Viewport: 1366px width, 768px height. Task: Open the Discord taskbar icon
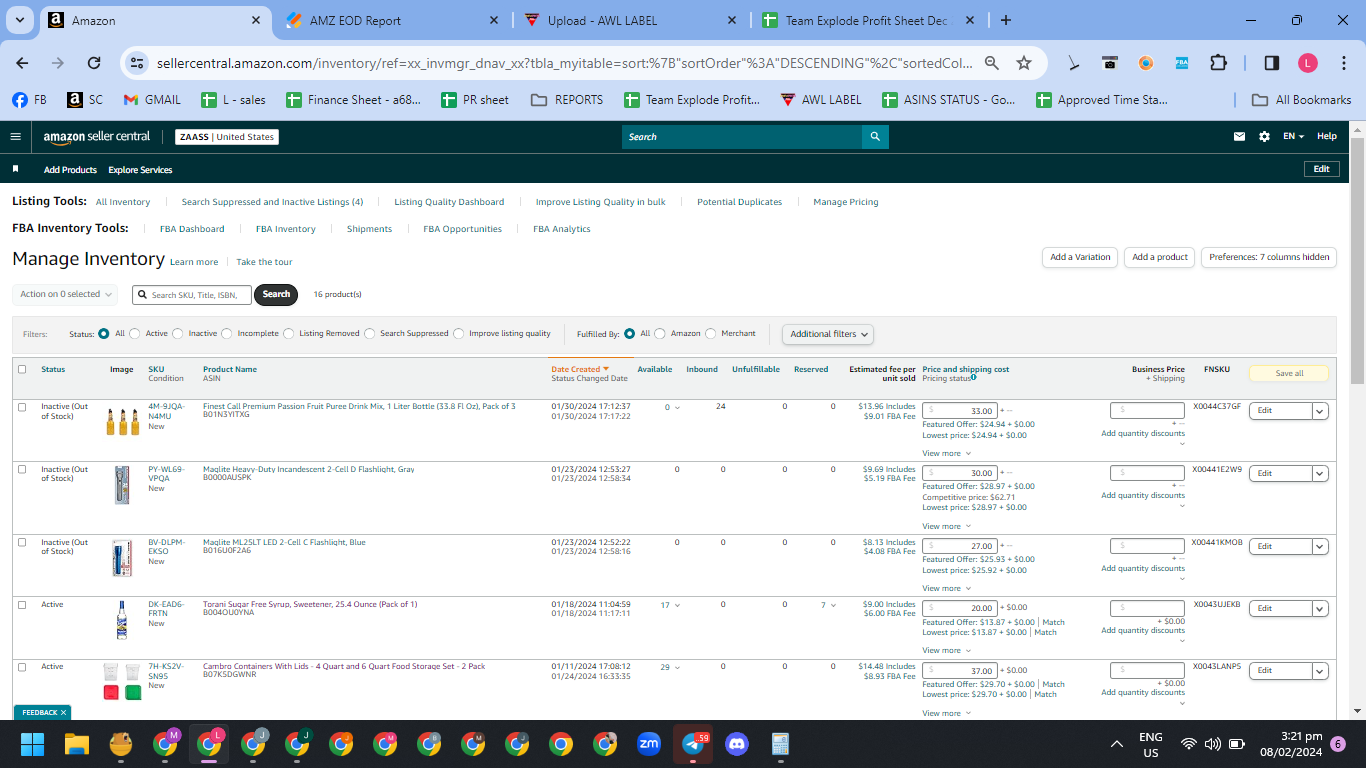(737, 744)
